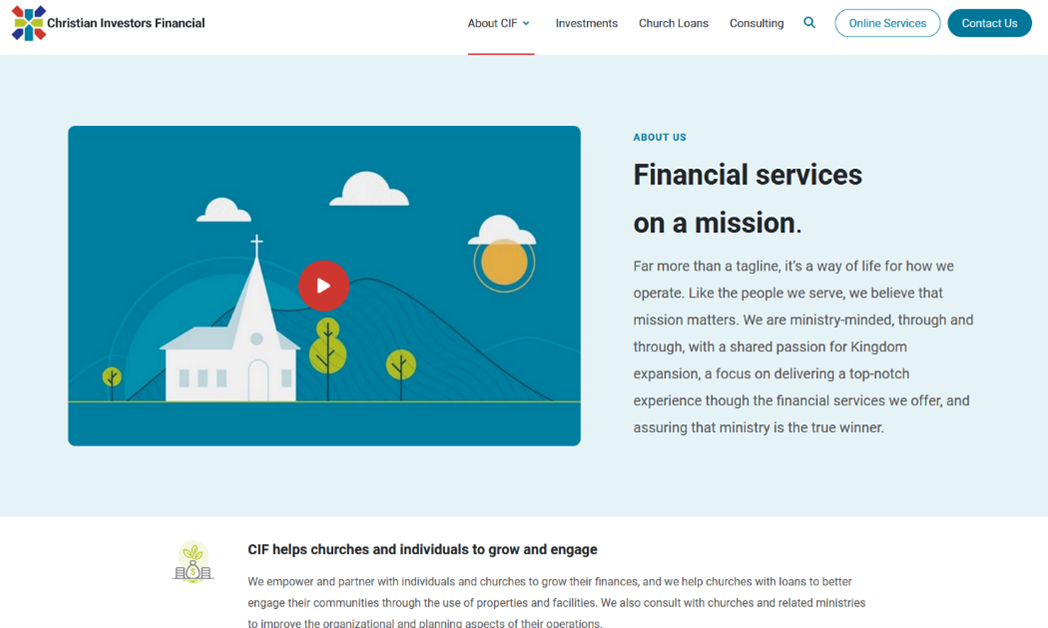The image size is (1048, 628).
Task: Click the cloud at top center of video
Action: click(369, 189)
